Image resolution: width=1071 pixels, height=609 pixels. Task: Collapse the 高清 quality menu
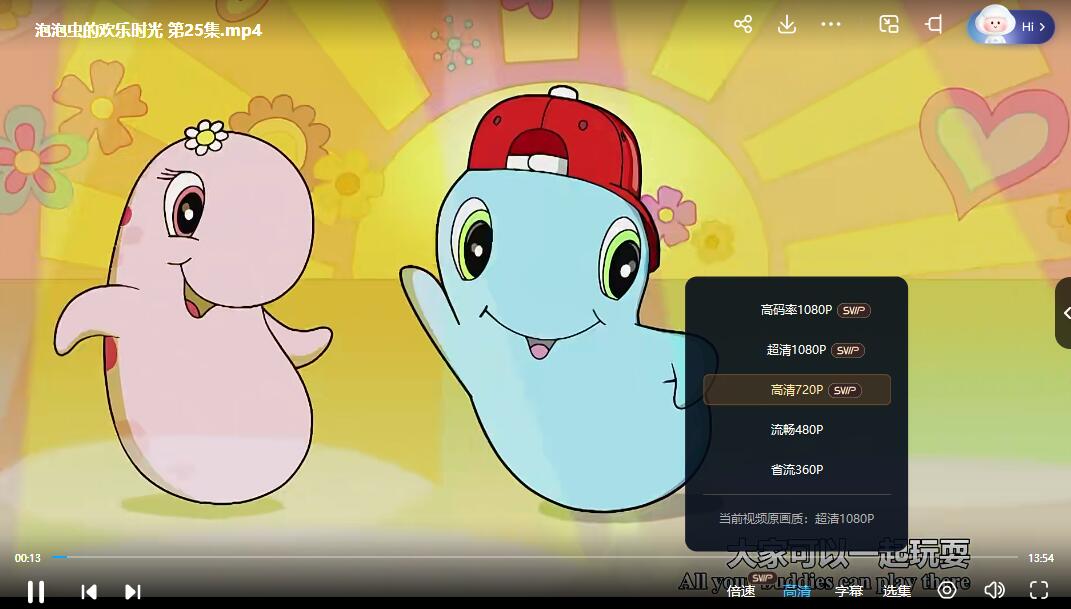coord(796,591)
